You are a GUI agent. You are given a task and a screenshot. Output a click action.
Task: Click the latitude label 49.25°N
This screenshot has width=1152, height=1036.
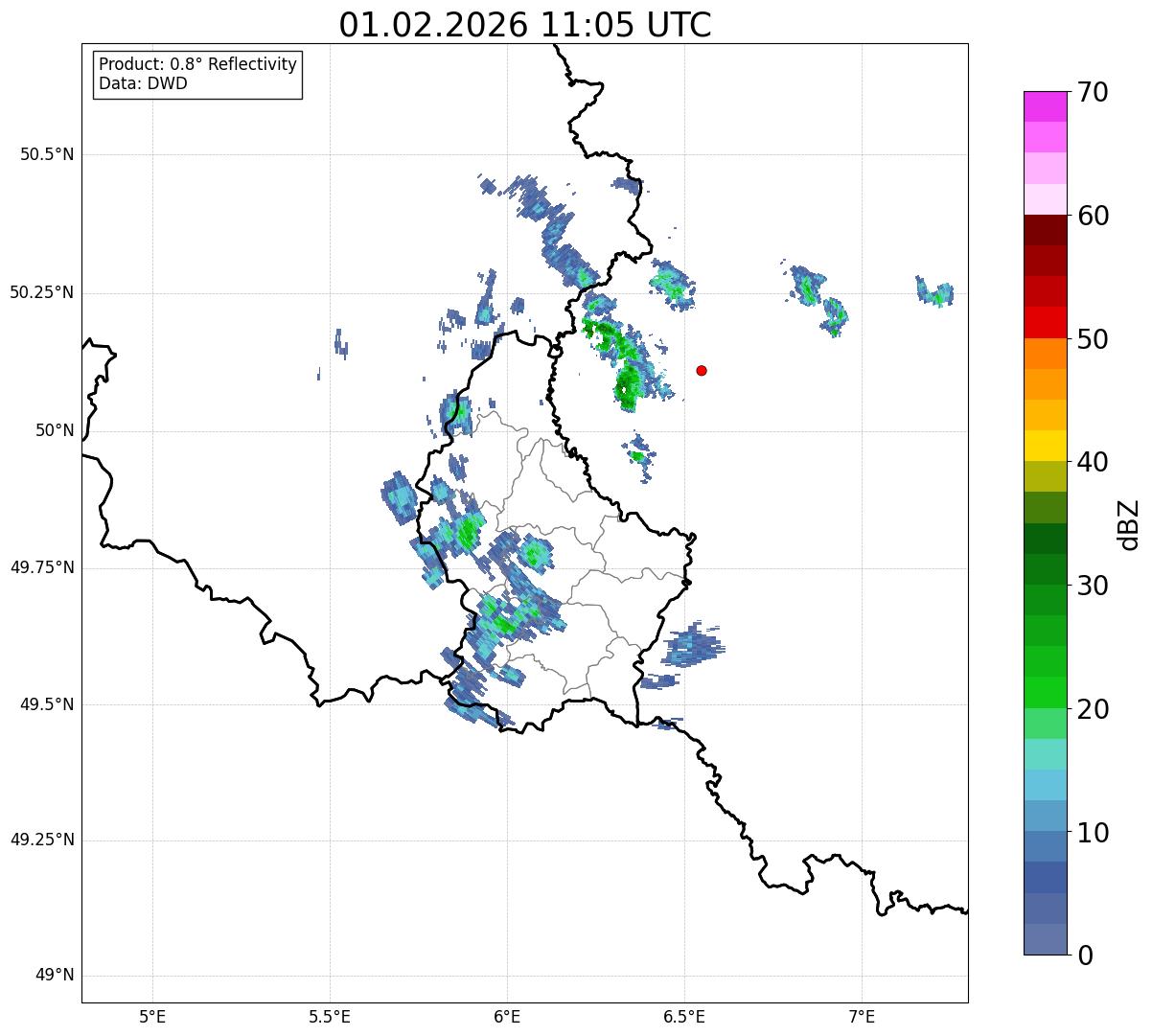[x=42, y=840]
